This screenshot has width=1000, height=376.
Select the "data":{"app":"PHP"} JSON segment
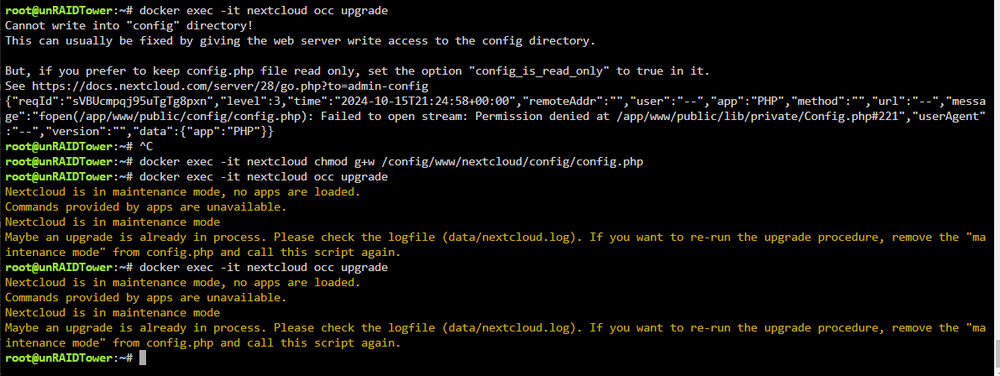tap(203, 131)
